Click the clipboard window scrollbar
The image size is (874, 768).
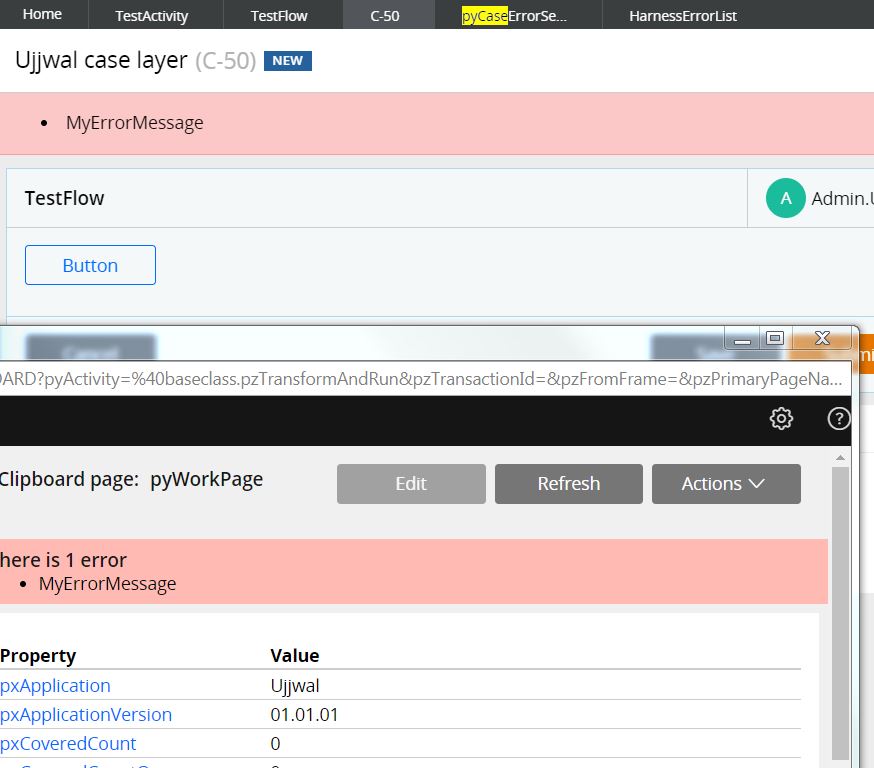point(841,600)
